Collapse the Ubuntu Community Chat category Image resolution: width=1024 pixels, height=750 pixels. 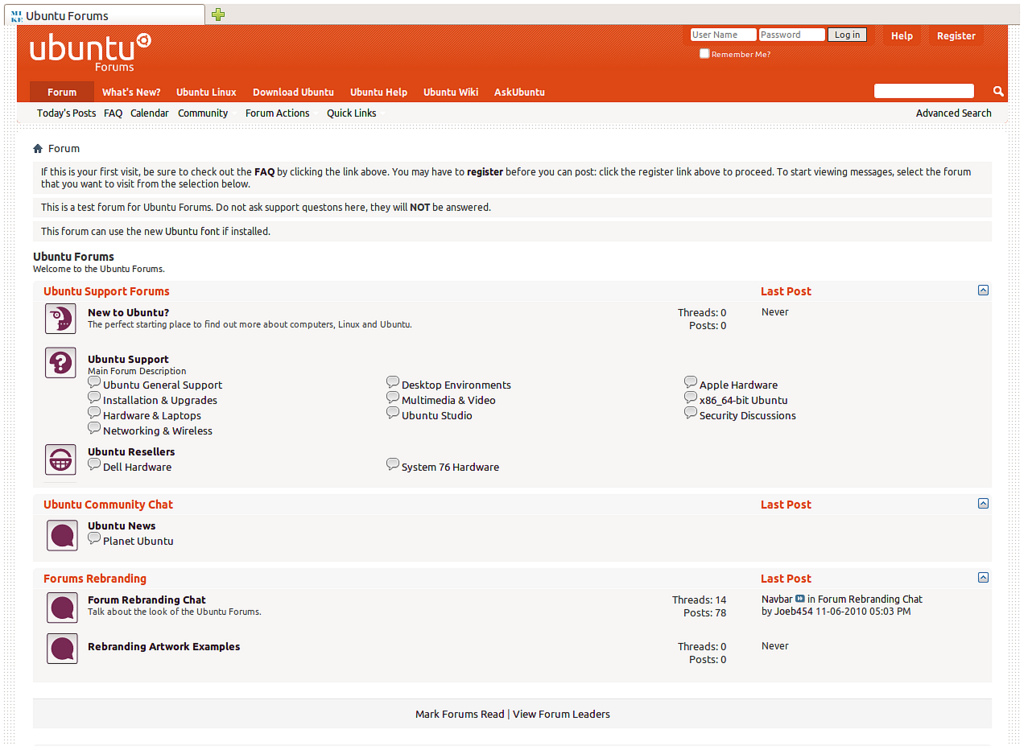point(983,504)
